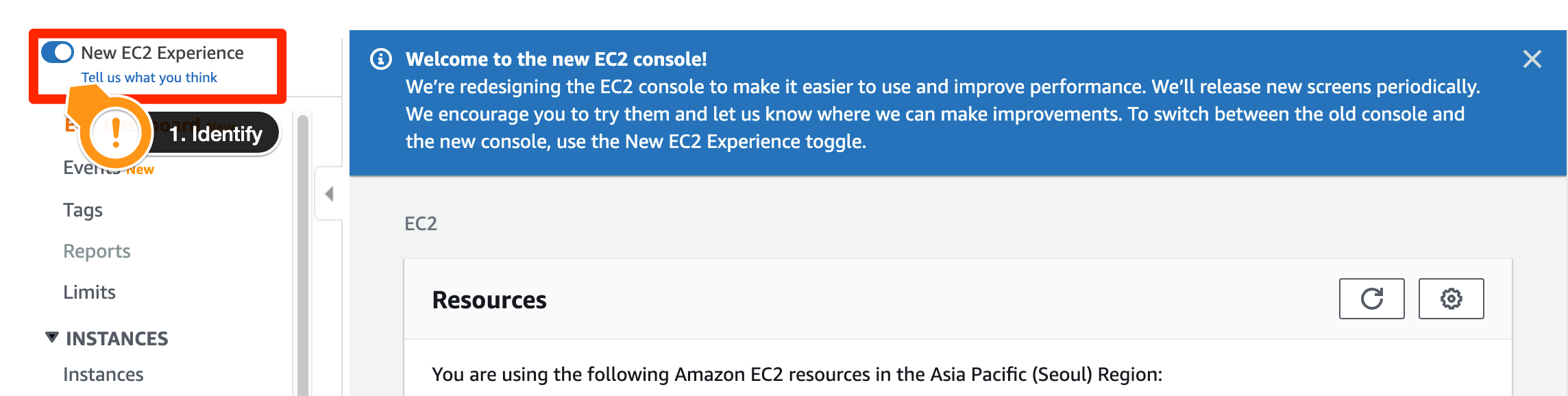Refresh the Resources panel
The height and width of the screenshot is (396, 1568).
tap(1371, 299)
